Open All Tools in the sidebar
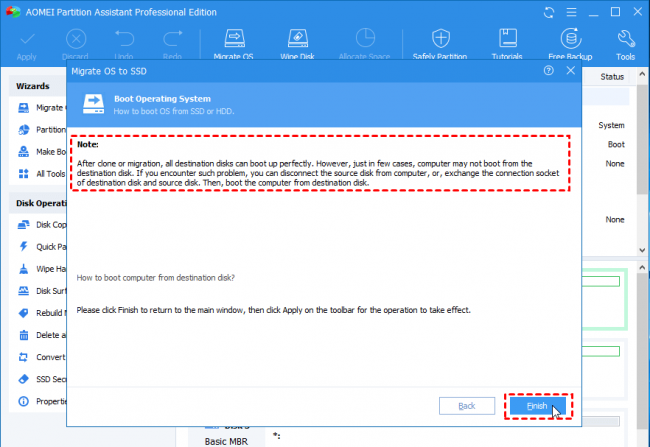The width and height of the screenshot is (650, 447). [x=41, y=174]
